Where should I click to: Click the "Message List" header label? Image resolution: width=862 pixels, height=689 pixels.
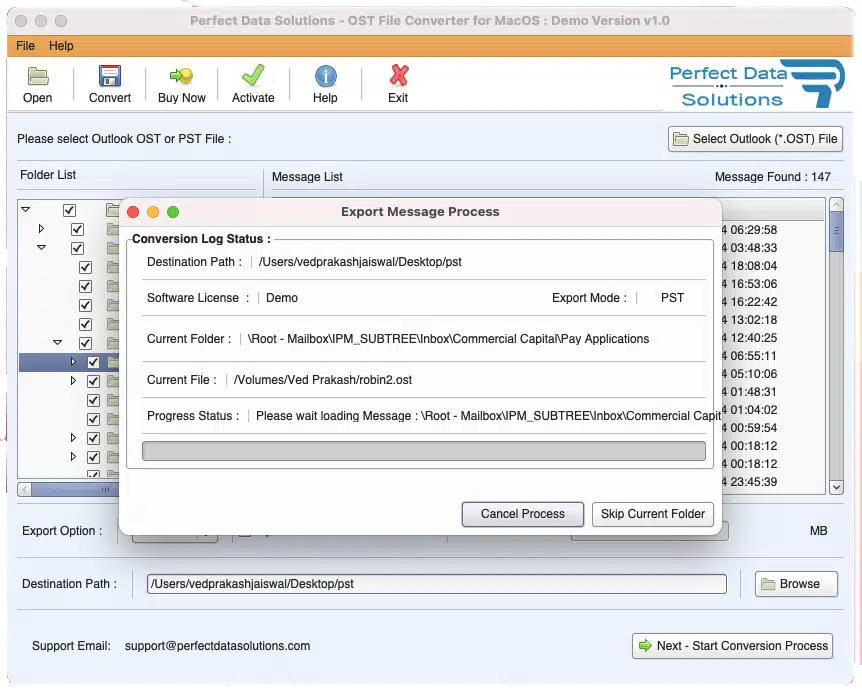tap(307, 177)
